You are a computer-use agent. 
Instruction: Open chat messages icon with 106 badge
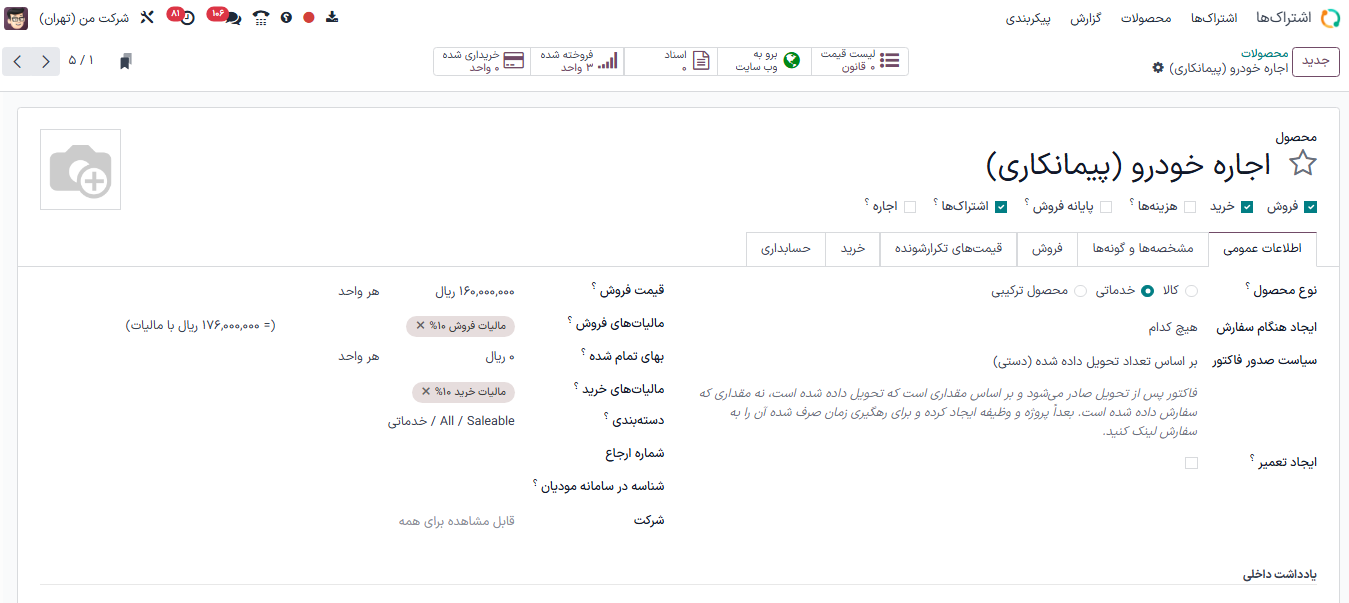(232, 18)
